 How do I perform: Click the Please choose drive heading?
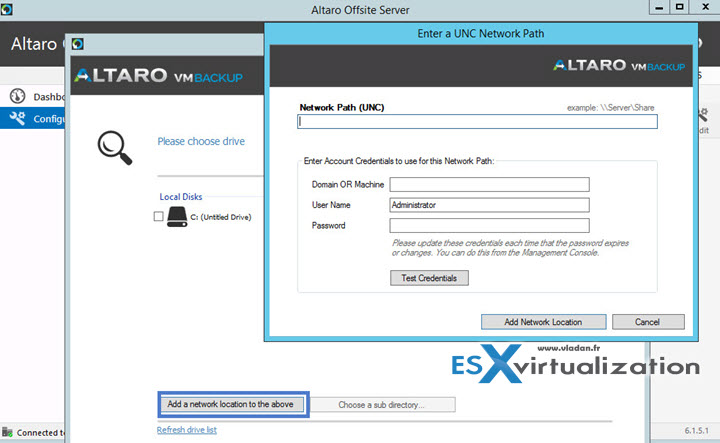[x=201, y=141]
